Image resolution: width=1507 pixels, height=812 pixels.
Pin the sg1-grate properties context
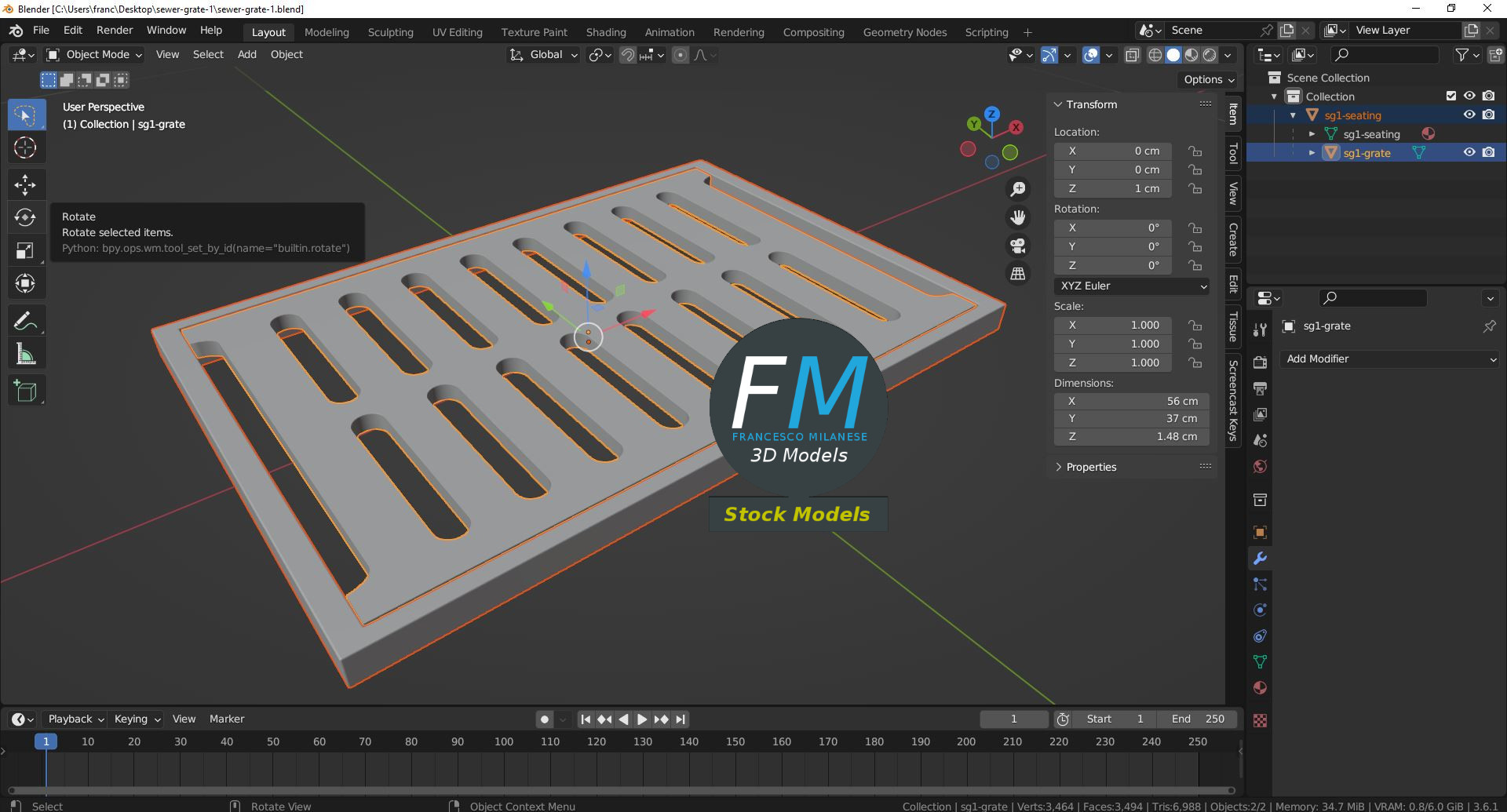(1489, 326)
